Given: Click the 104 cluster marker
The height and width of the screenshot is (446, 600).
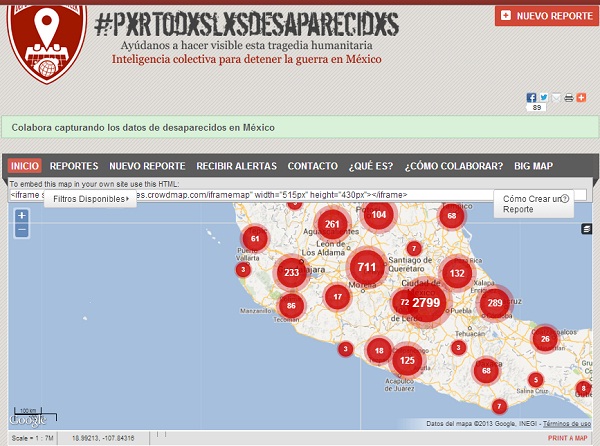Looking at the screenshot, I should [x=378, y=215].
